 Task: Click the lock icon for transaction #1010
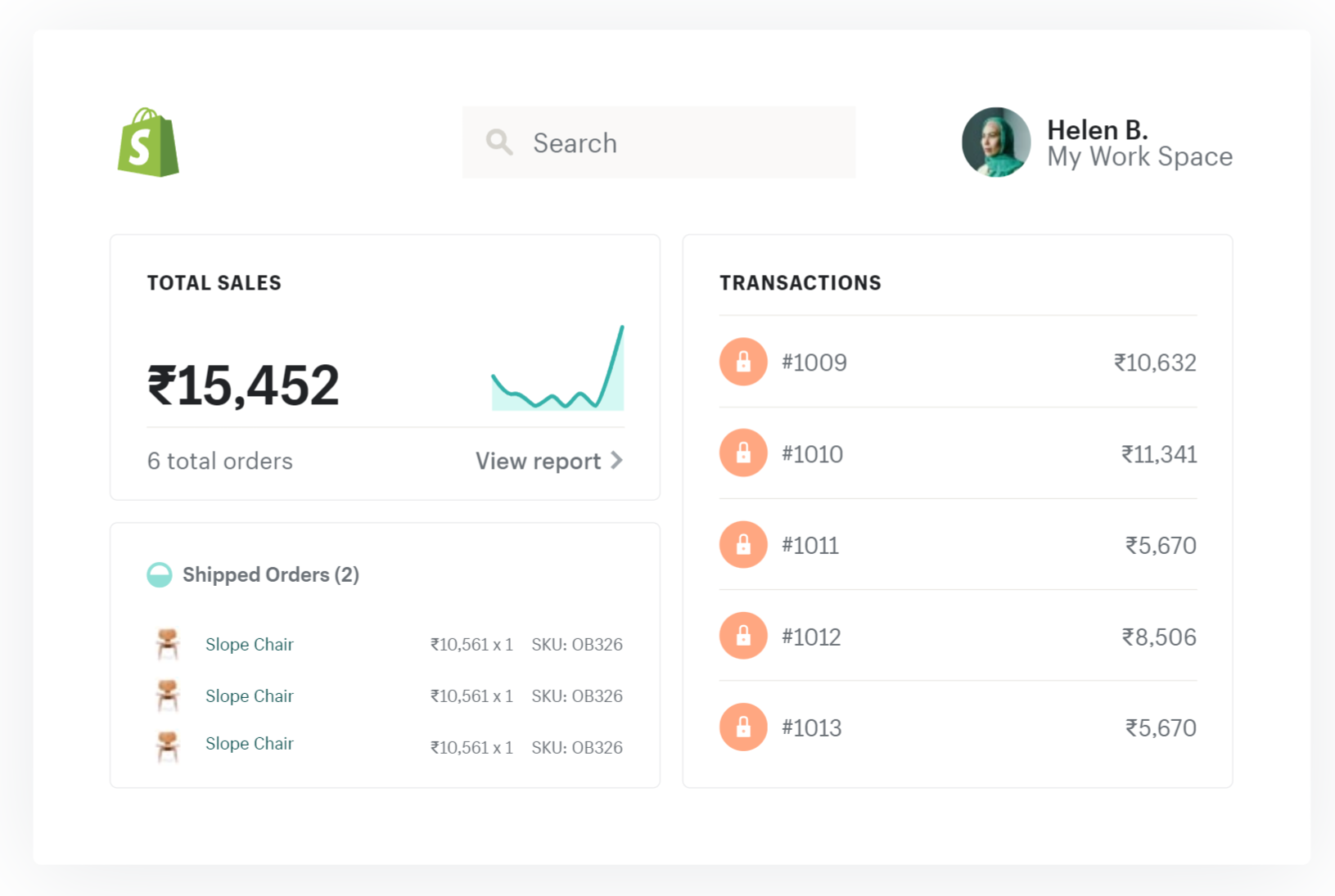[x=743, y=453]
